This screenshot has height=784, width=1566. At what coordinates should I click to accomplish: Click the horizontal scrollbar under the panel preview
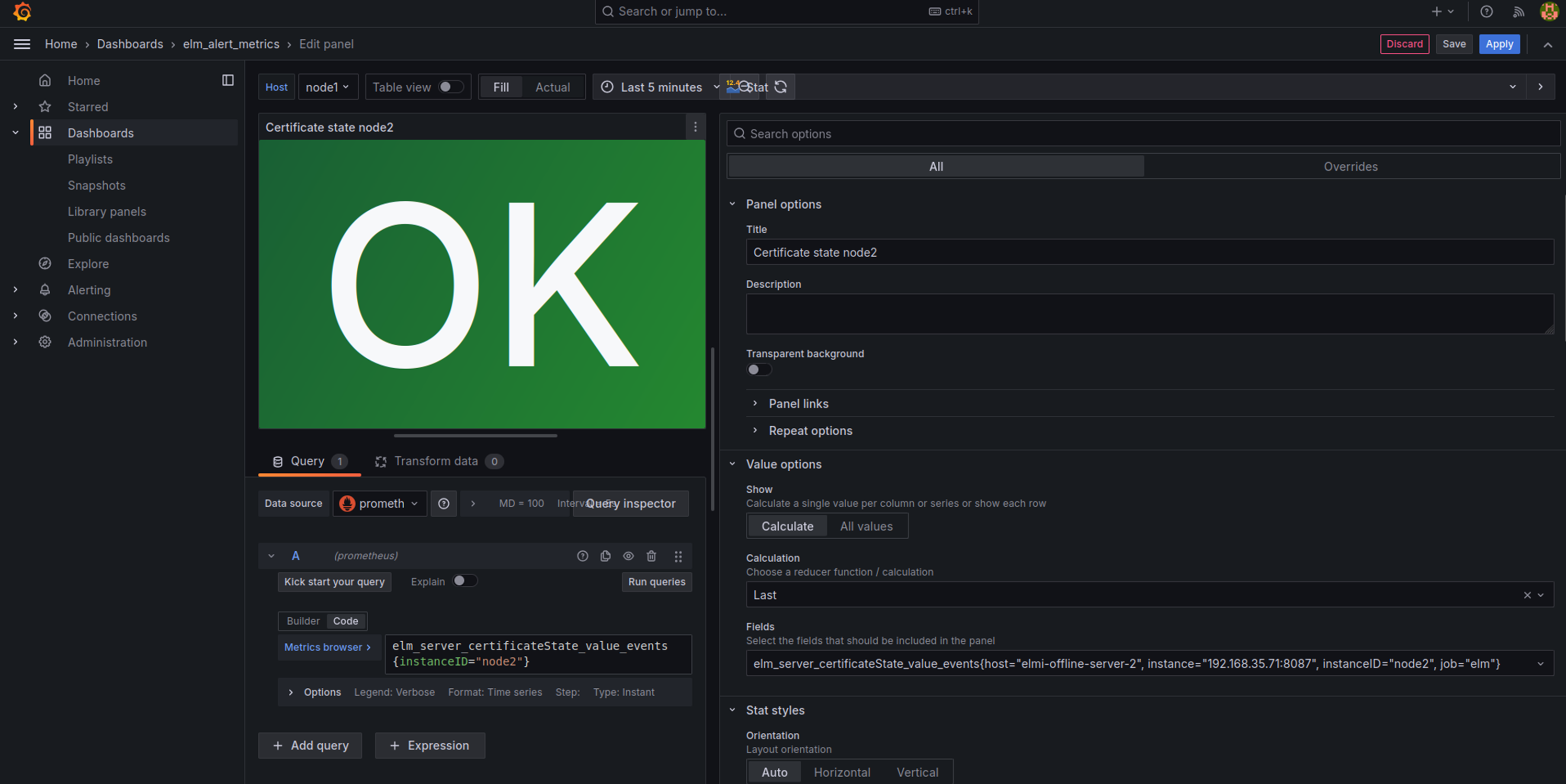475,436
